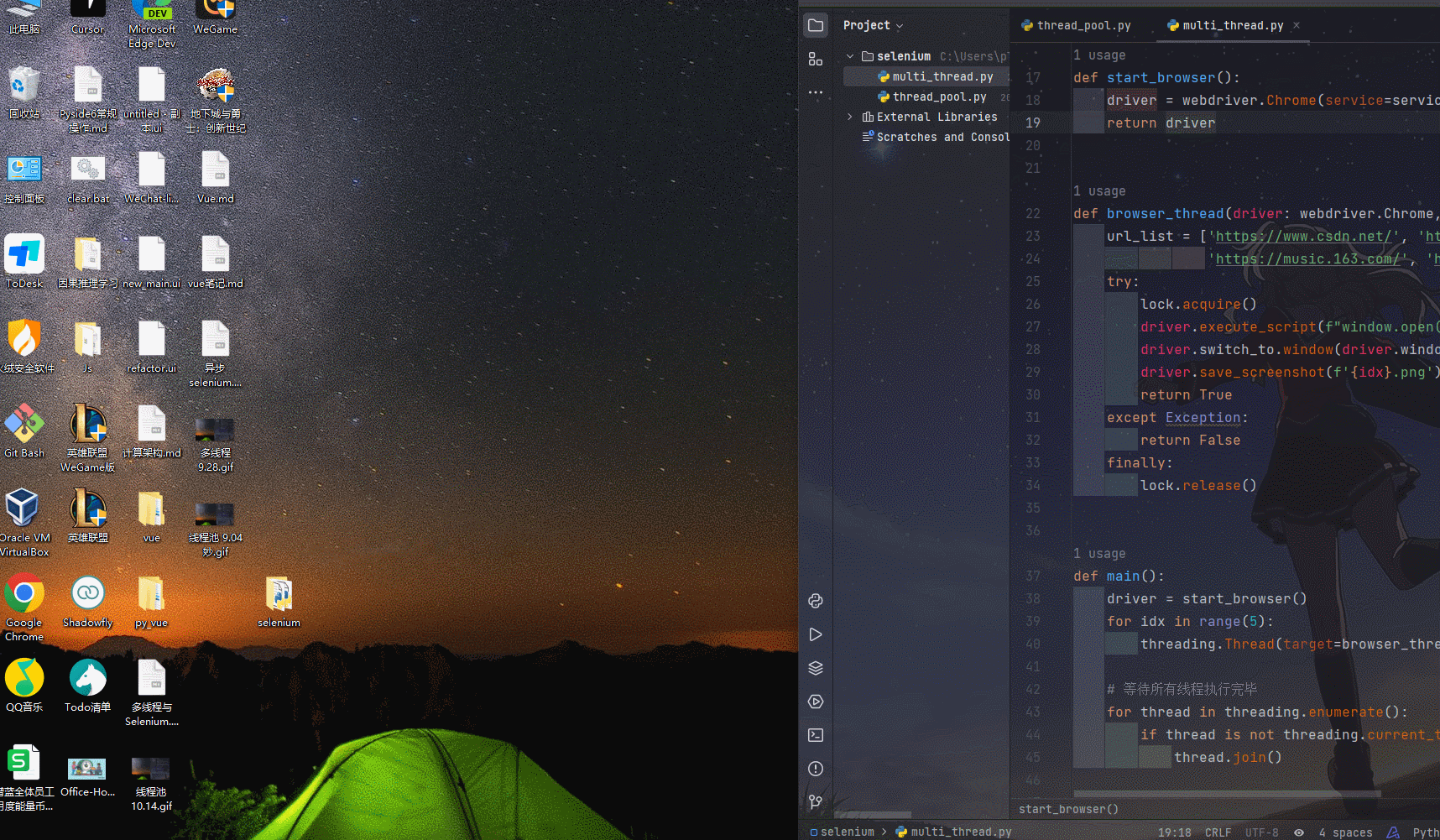Click the 19:18 caret position indicator
Viewport: 1440px width, 840px height.
coord(1175,832)
